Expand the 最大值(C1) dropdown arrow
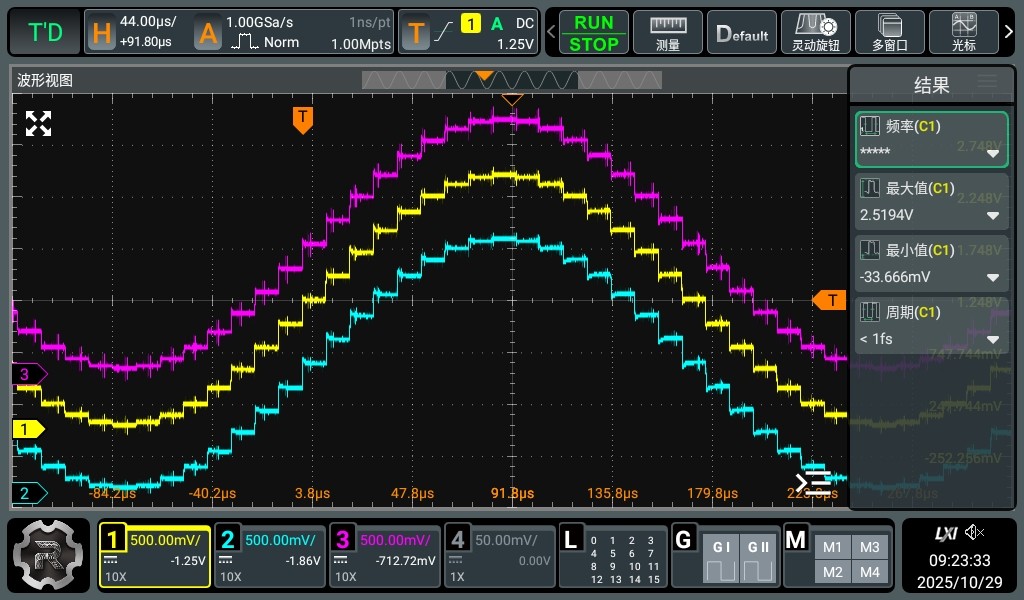 (x=993, y=215)
